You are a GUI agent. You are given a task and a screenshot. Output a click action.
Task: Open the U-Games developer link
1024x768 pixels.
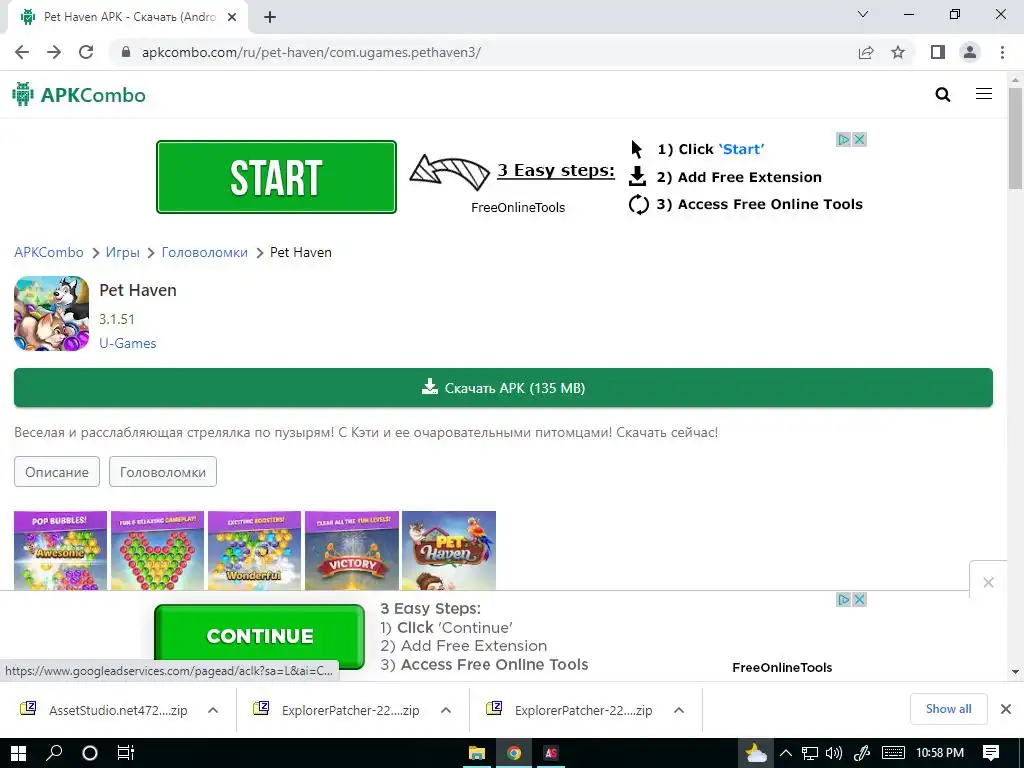pyautogui.click(x=127, y=343)
